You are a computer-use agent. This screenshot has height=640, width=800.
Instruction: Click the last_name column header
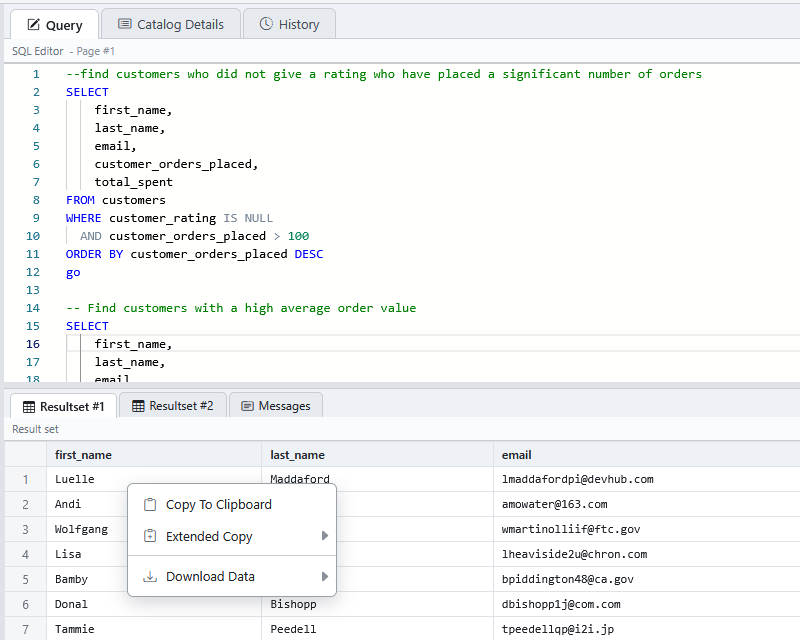(378, 455)
